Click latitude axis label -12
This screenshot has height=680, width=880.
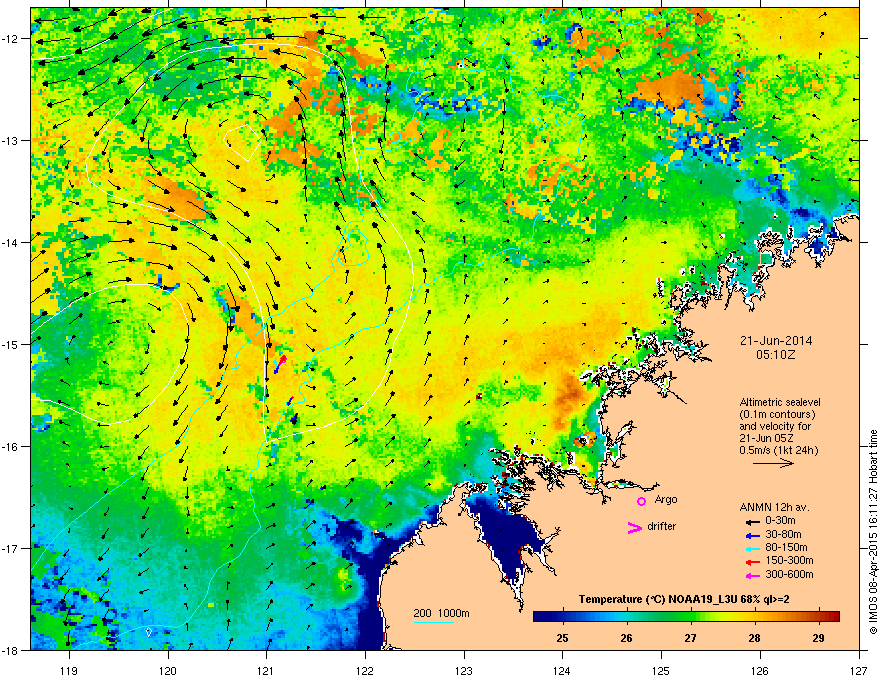12,38
